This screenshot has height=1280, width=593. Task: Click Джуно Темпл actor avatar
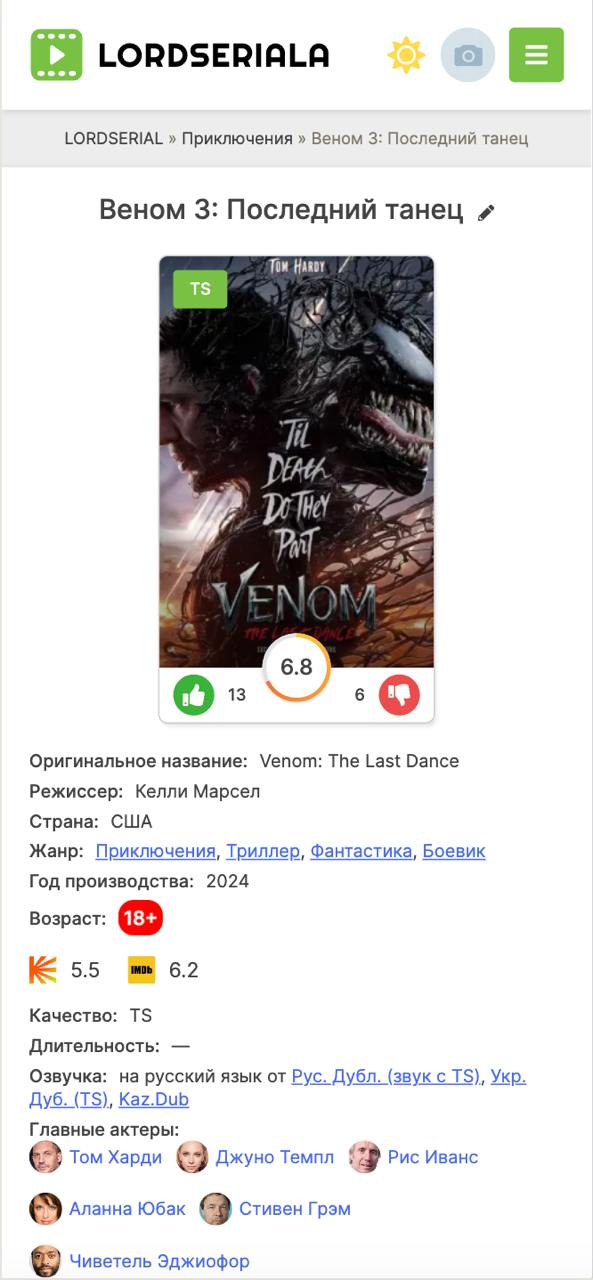pyautogui.click(x=192, y=1157)
